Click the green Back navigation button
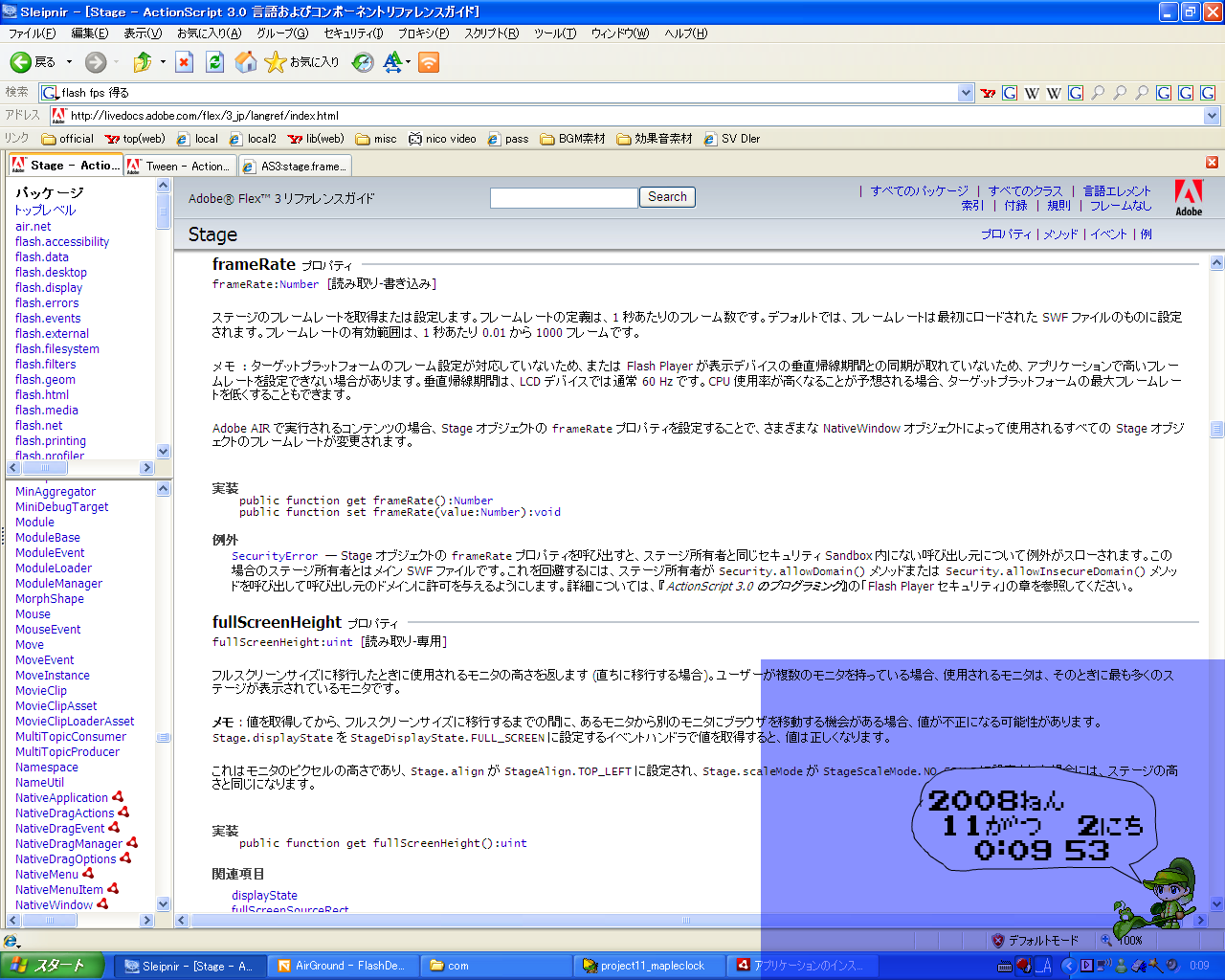 click(21, 62)
